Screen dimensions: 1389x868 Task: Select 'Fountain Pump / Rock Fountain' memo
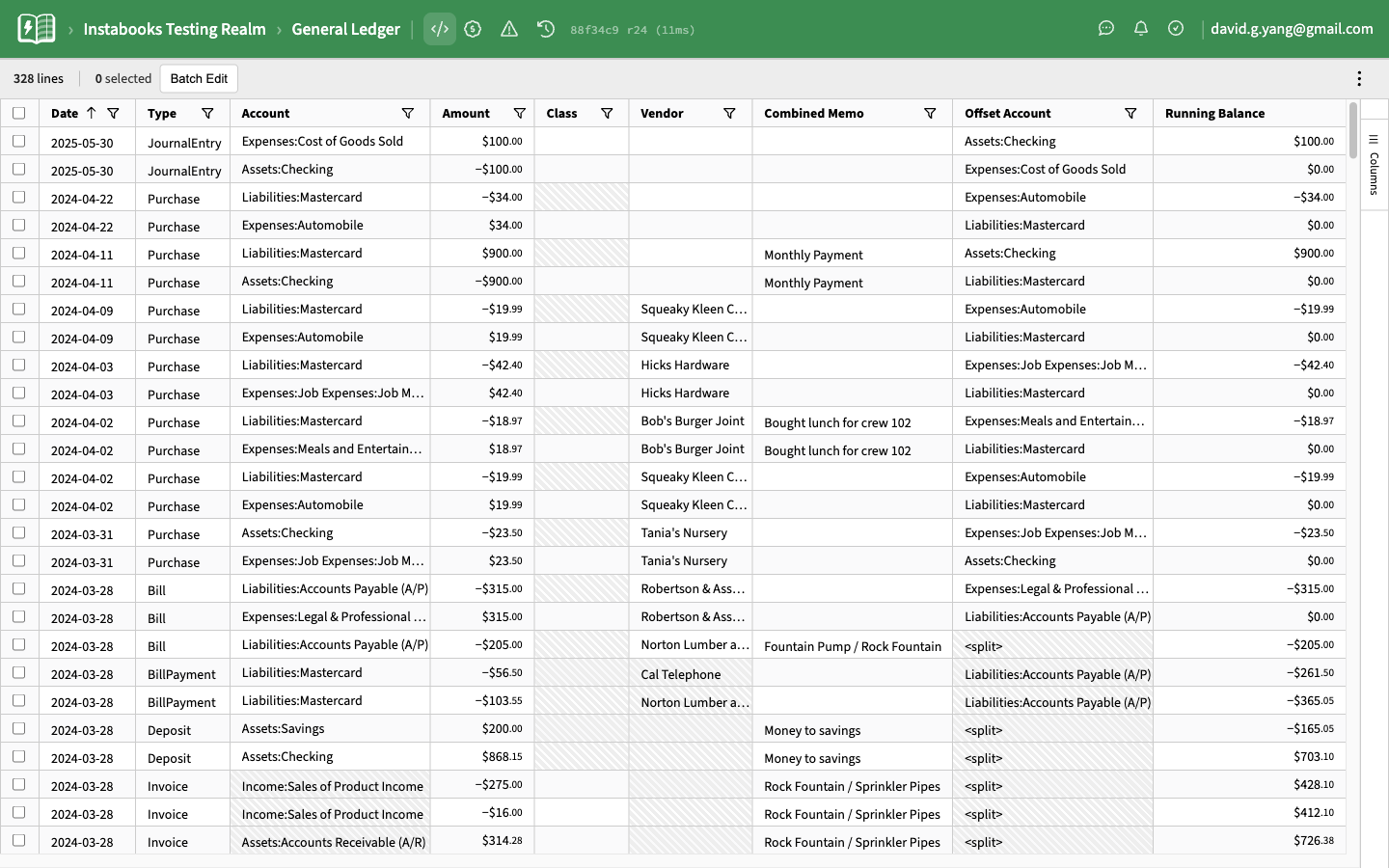click(x=853, y=646)
